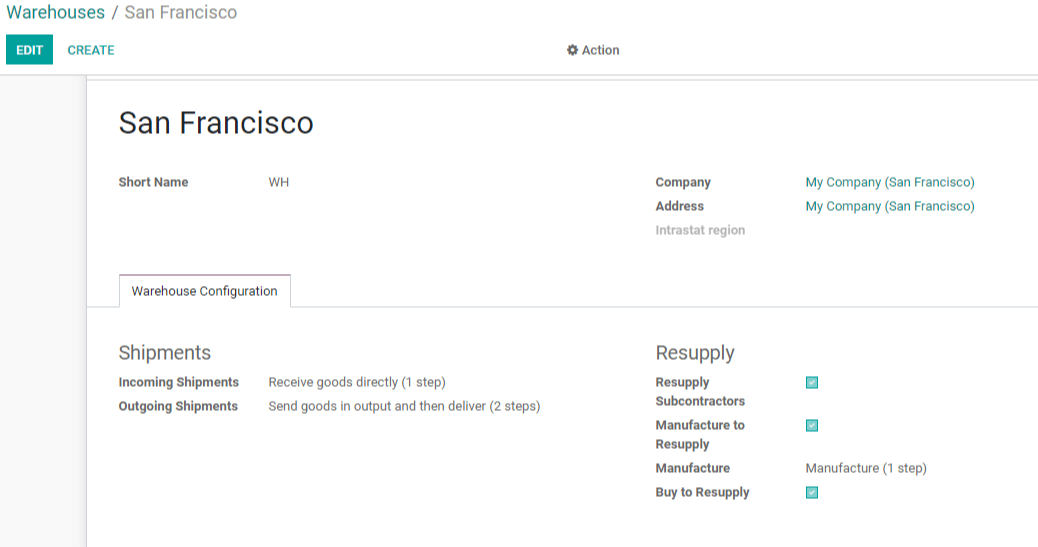Click the gear icon beside Action

pos(573,50)
